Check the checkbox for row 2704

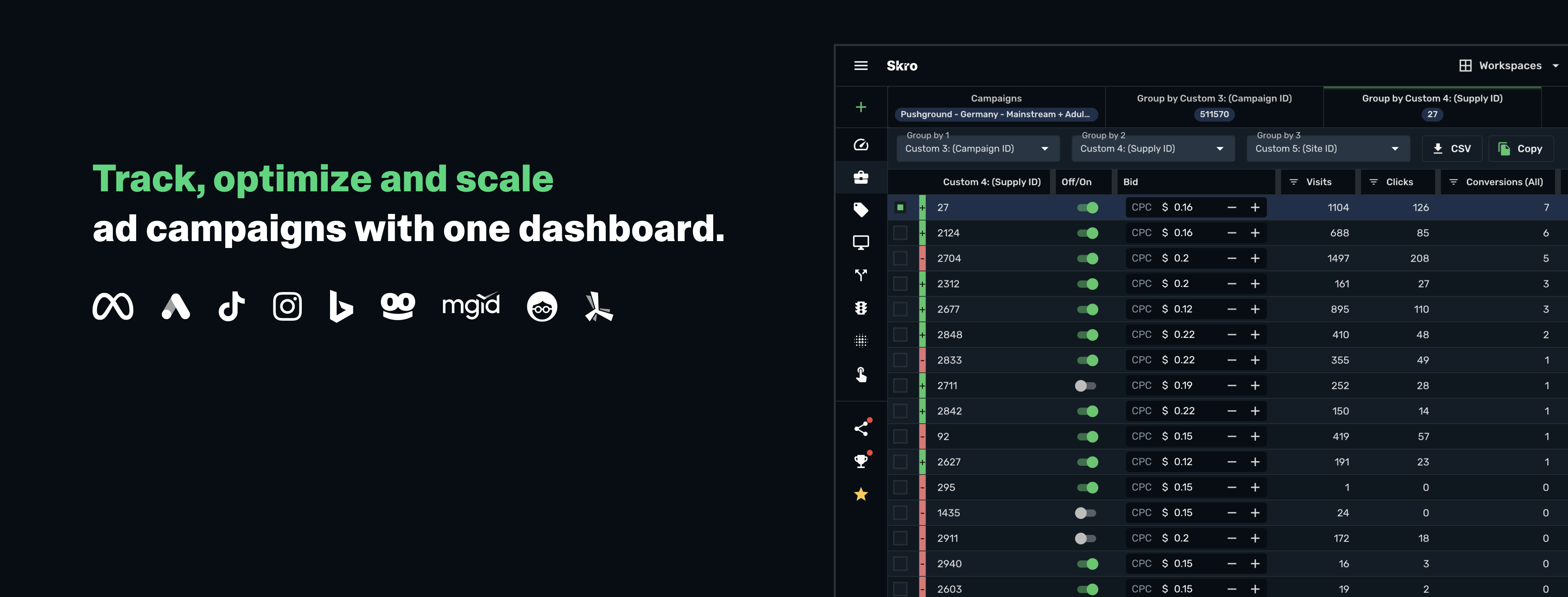pos(899,258)
